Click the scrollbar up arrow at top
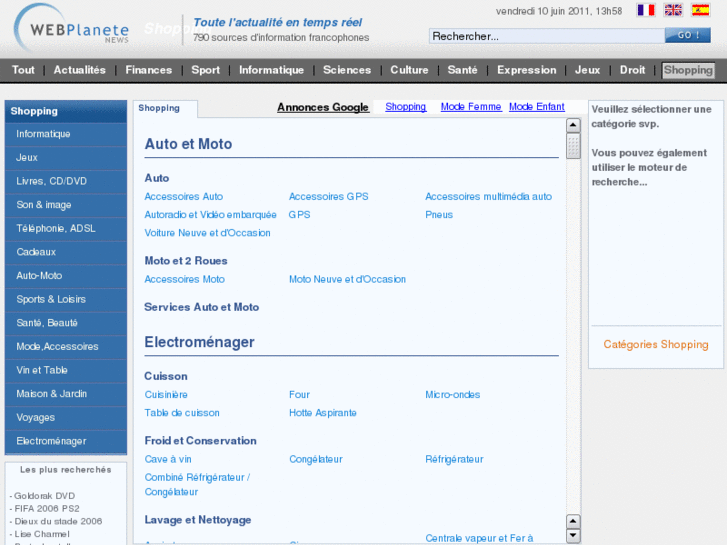The width and height of the screenshot is (727, 545). coord(573,125)
